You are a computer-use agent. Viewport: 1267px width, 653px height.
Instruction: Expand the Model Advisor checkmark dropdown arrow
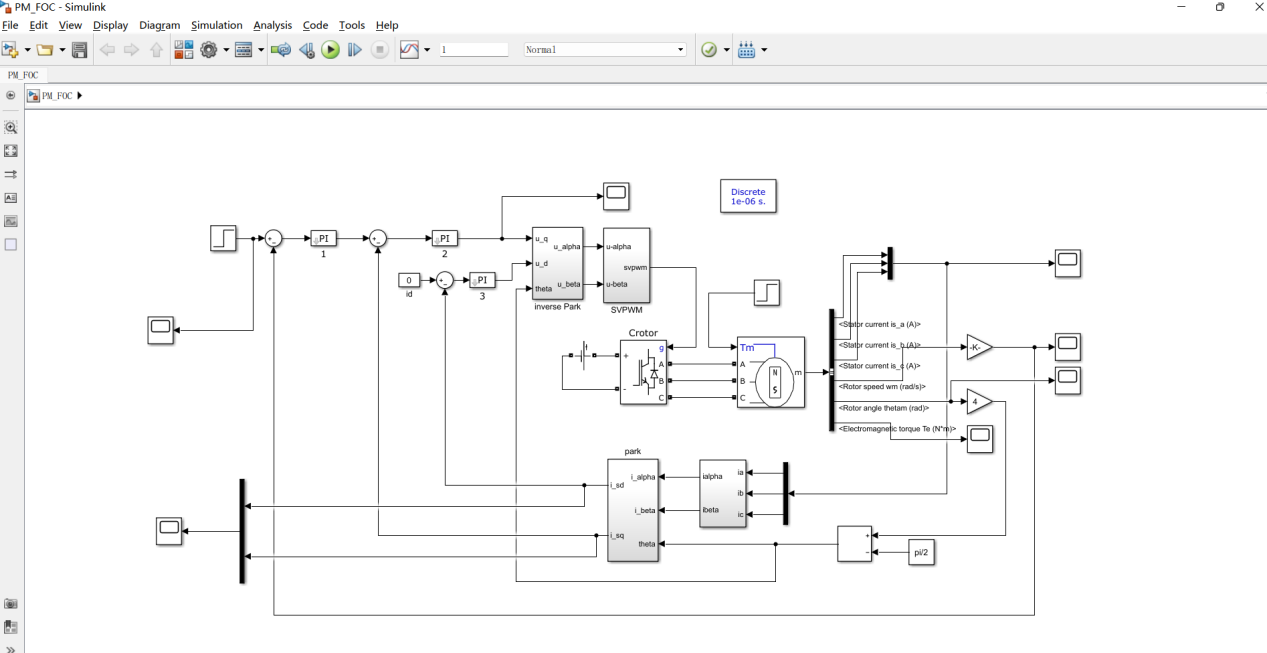[x=724, y=50]
